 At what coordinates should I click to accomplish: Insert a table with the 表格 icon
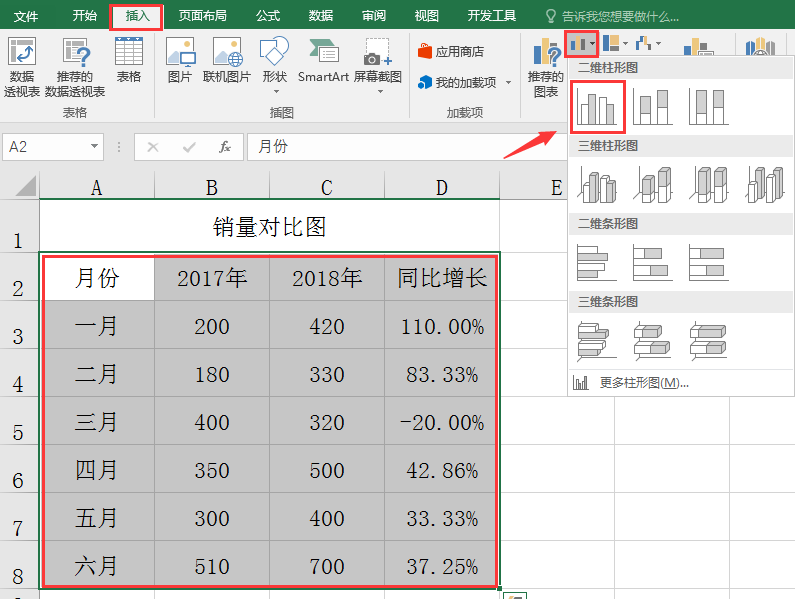point(129,60)
